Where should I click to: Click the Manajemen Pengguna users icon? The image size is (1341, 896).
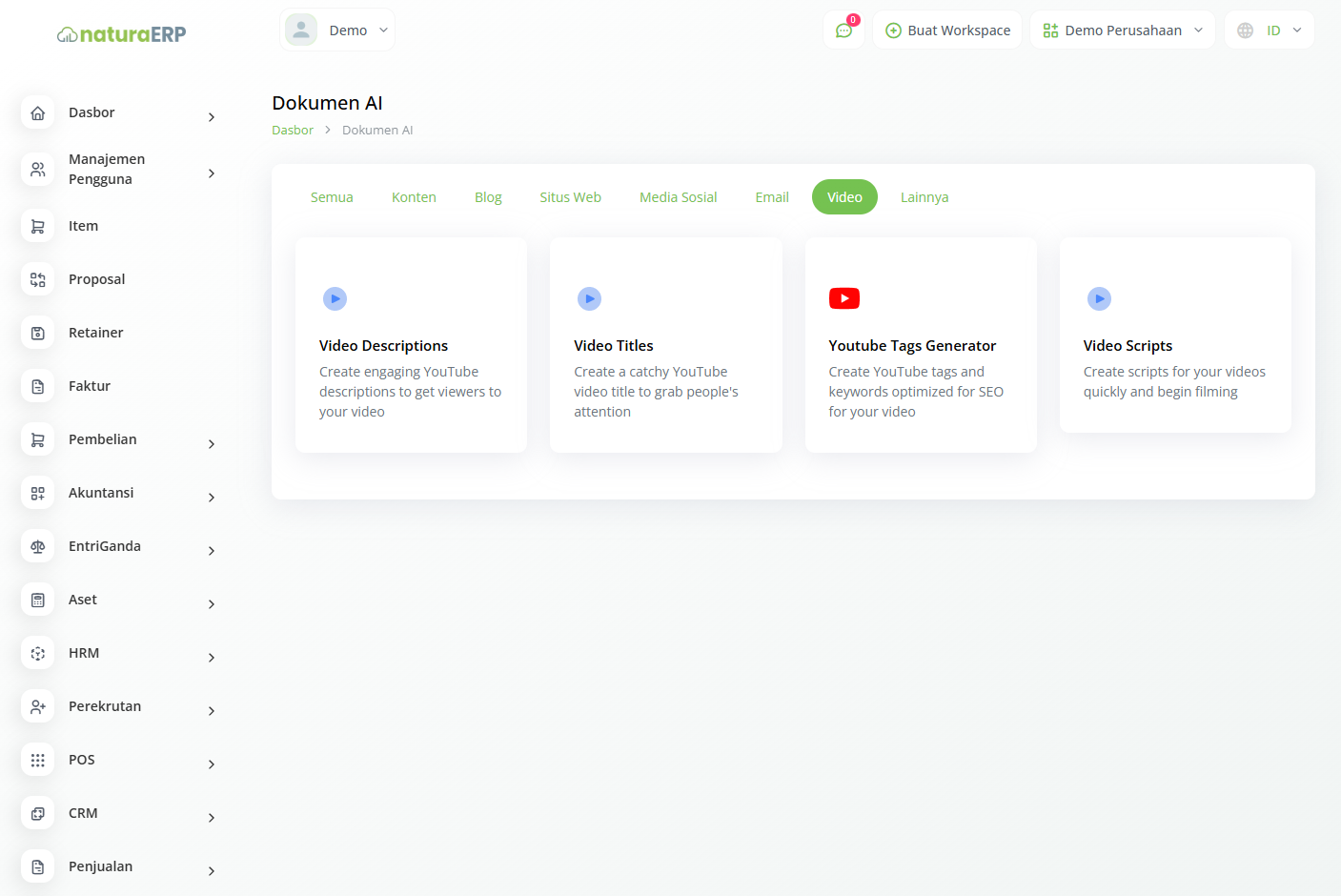(38, 170)
